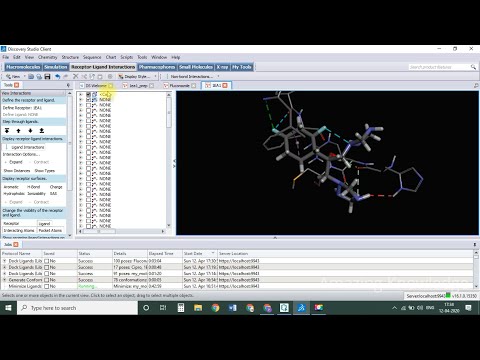Expand the 100 poses Dock Ligands job

[5, 261]
